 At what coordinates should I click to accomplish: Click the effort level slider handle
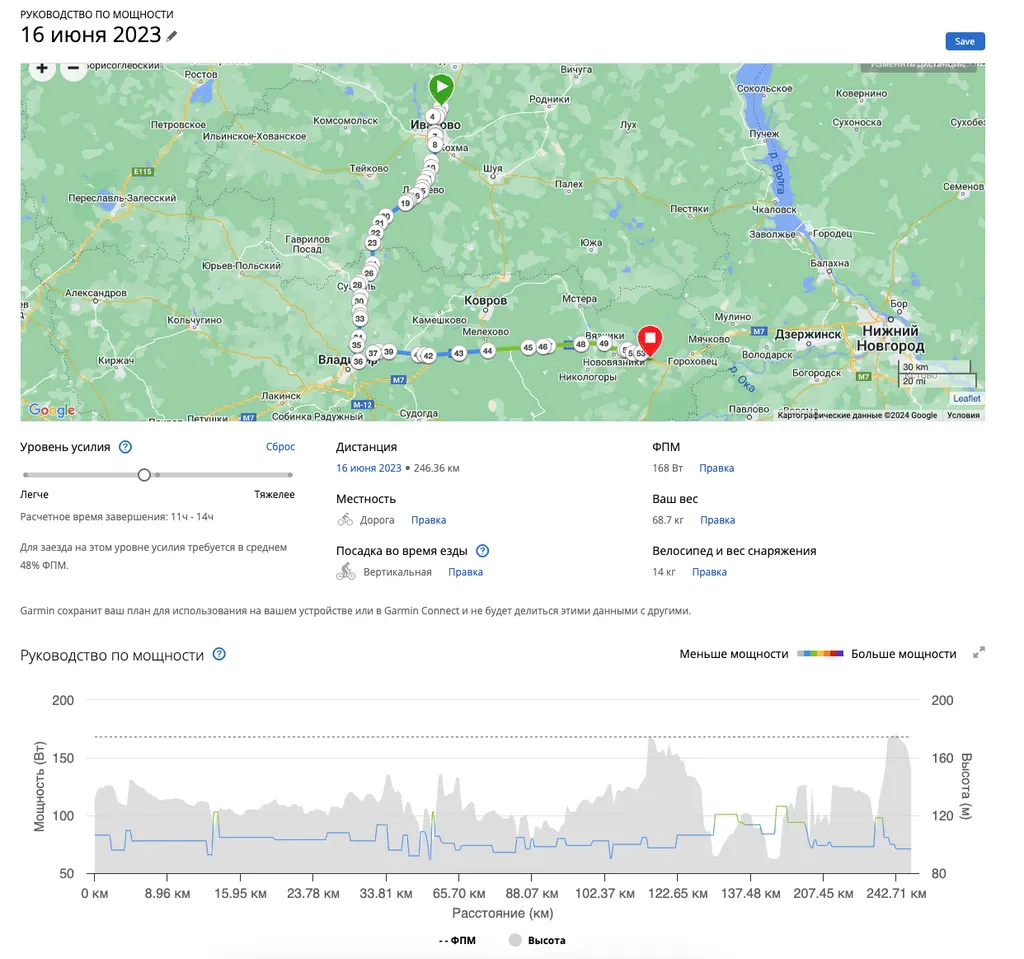[144, 475]
